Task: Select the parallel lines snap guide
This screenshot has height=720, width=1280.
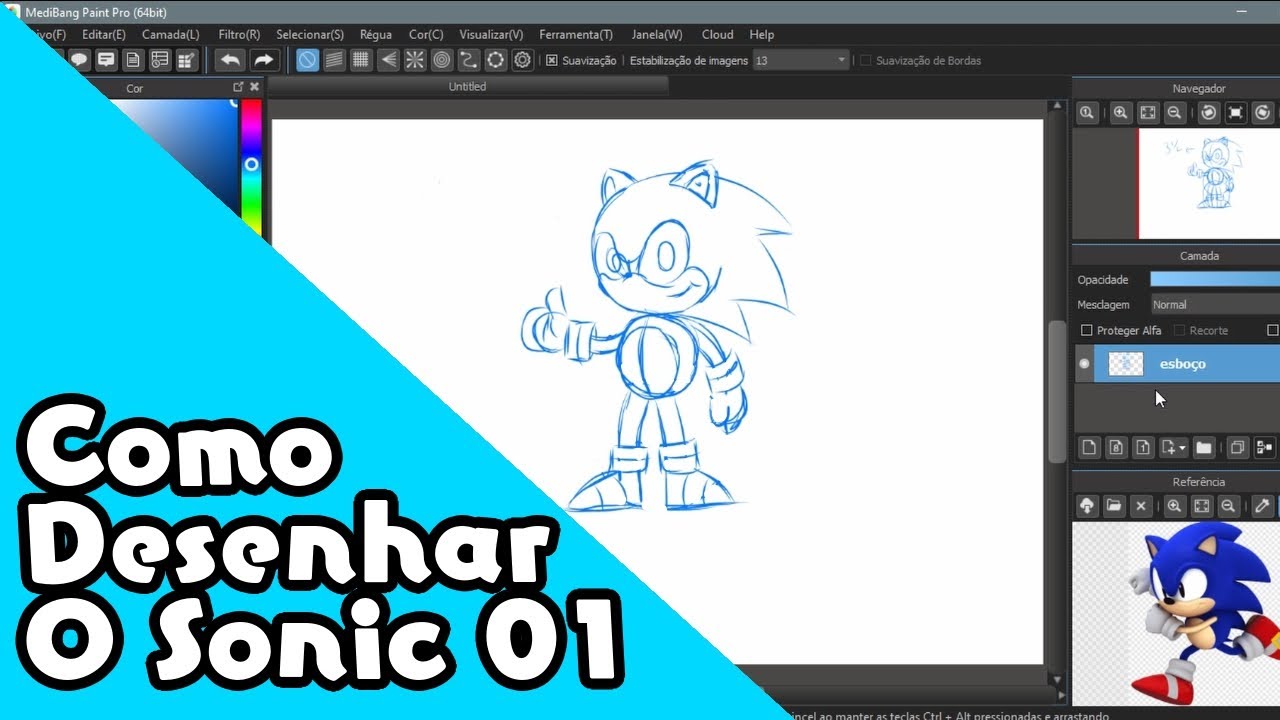Action: click(x=335, y=60)
